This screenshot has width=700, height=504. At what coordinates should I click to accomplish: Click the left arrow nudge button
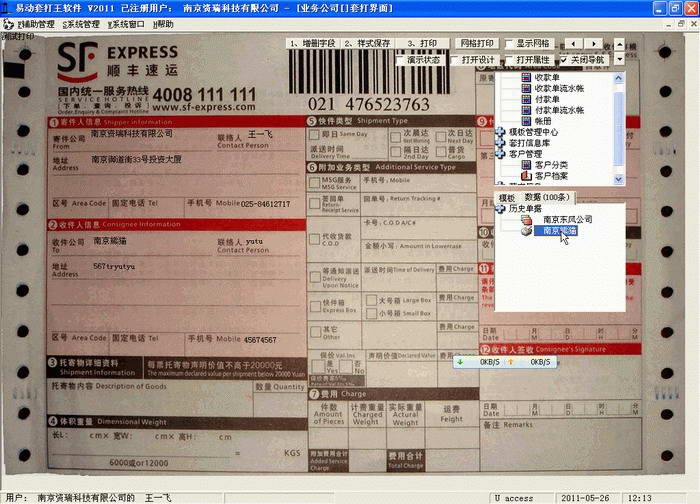pyautogui.click(x=574, y=44)
